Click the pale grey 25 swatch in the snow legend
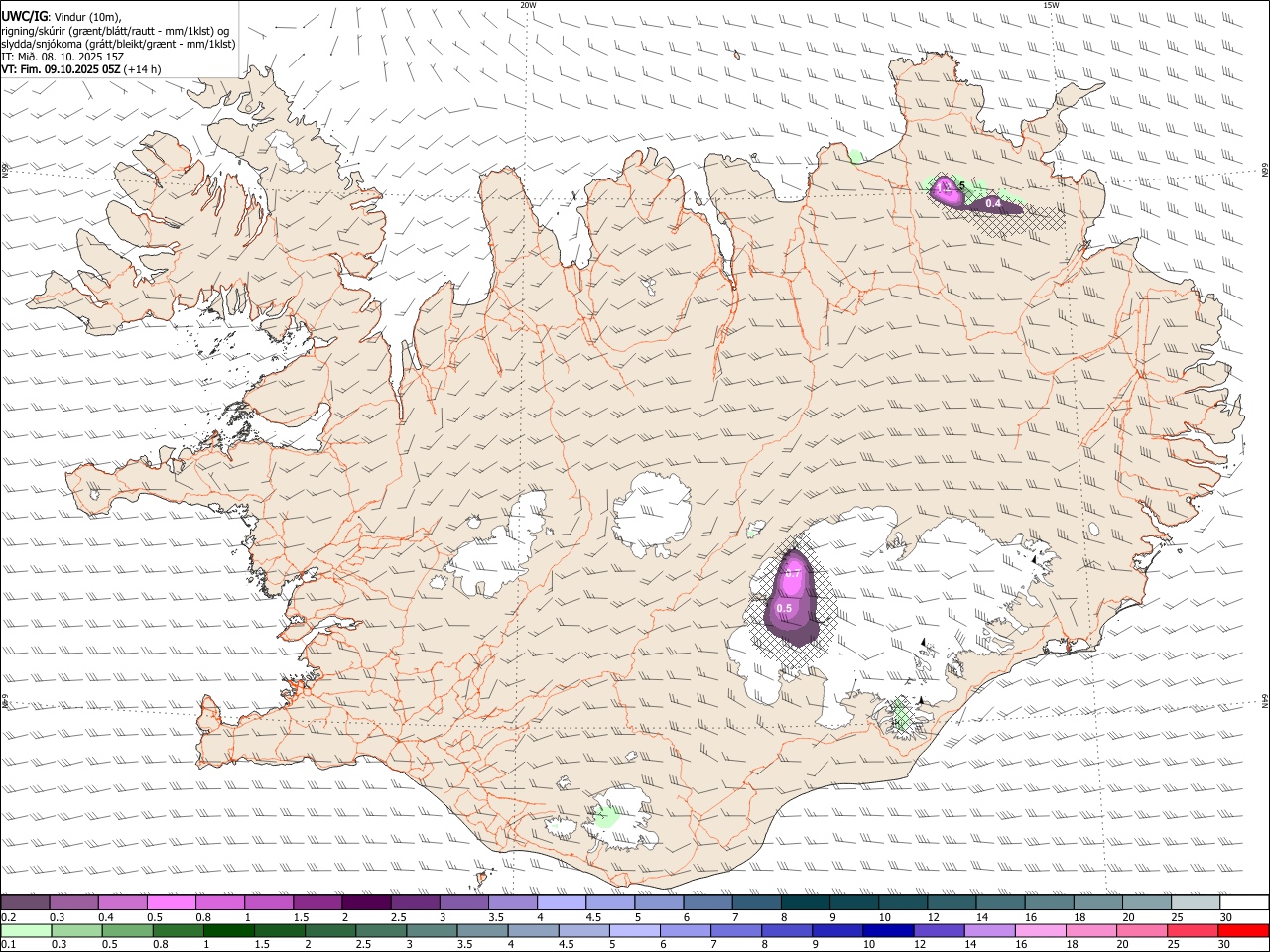This screenshot has width=1270, height=952. (1194, 903)
